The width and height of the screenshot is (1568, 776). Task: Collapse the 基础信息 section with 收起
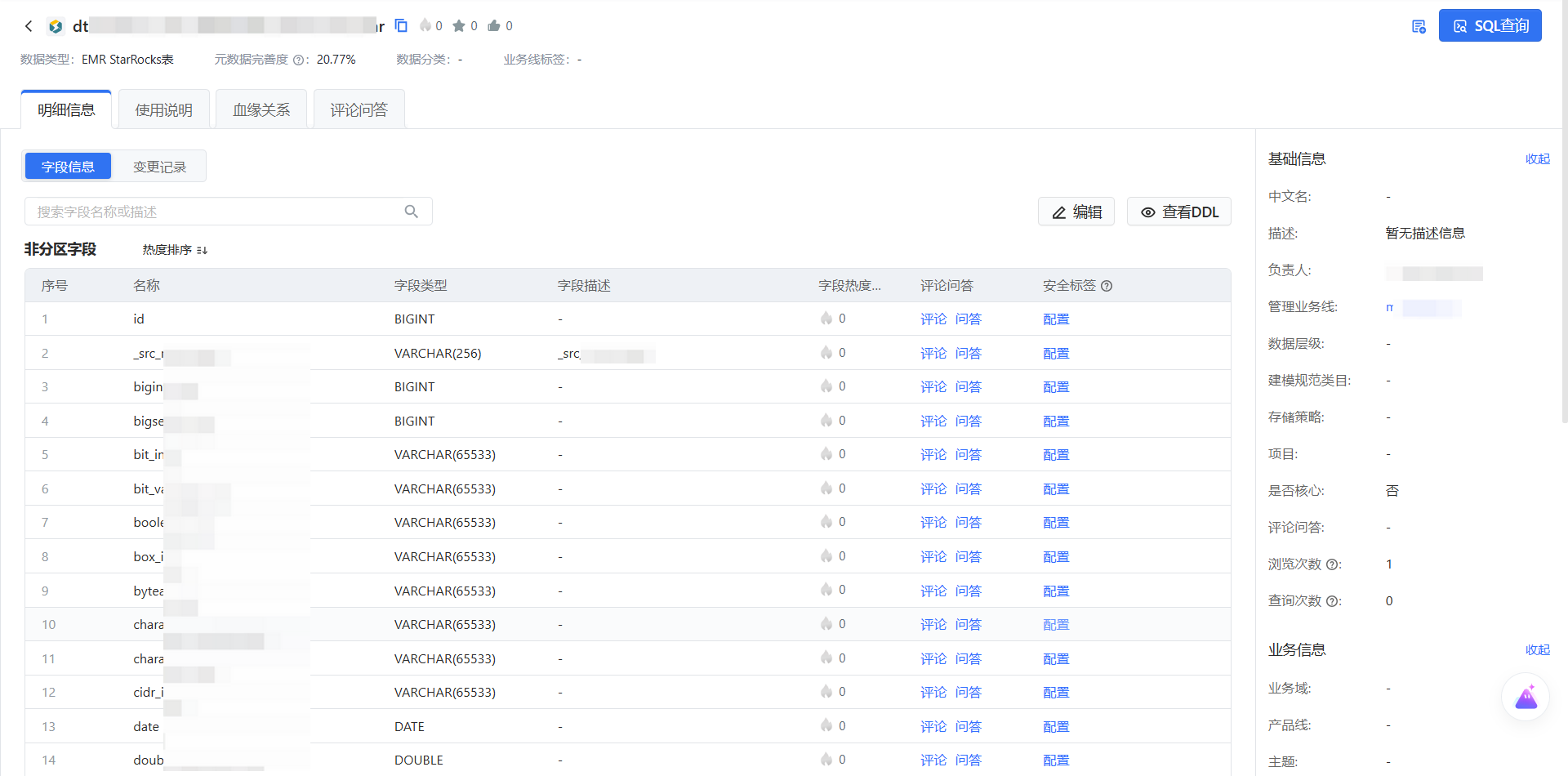coord(1538,159)
